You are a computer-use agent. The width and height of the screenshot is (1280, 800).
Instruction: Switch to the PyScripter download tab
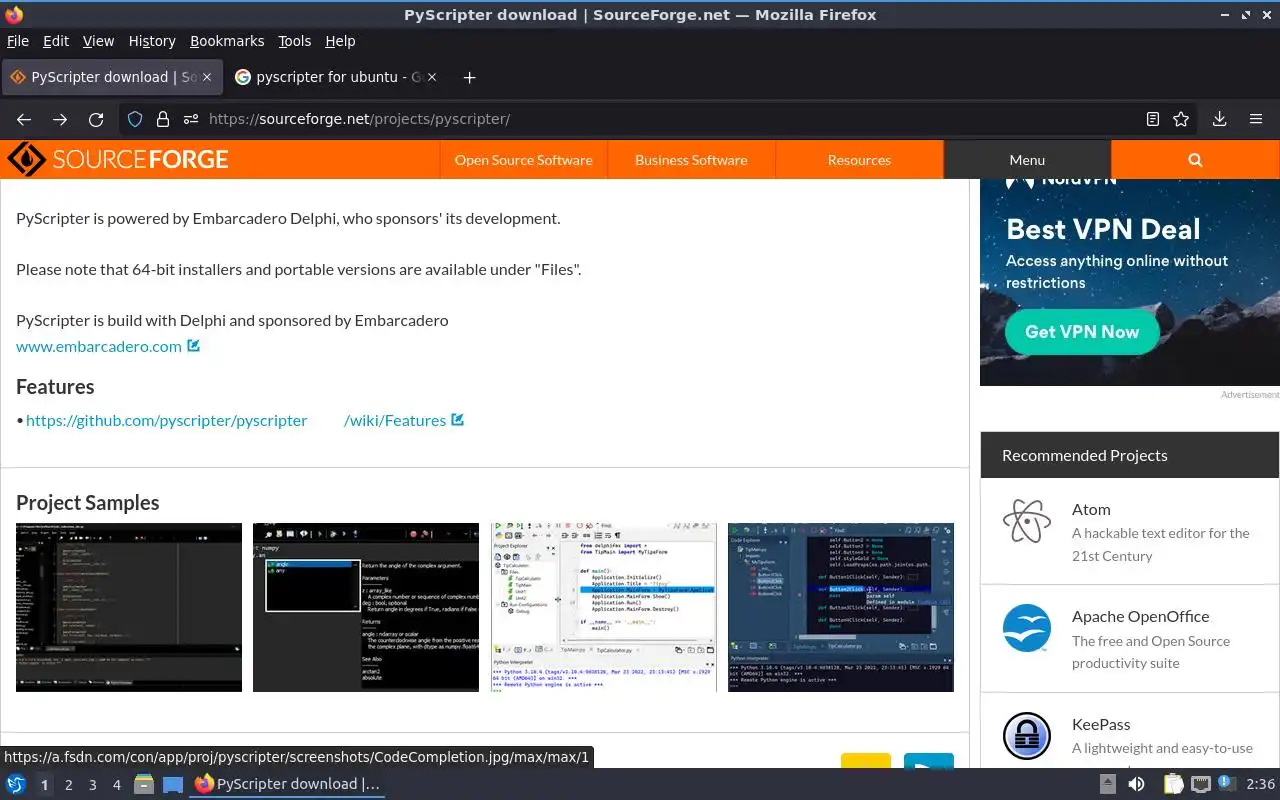click(x=110, y=77)
